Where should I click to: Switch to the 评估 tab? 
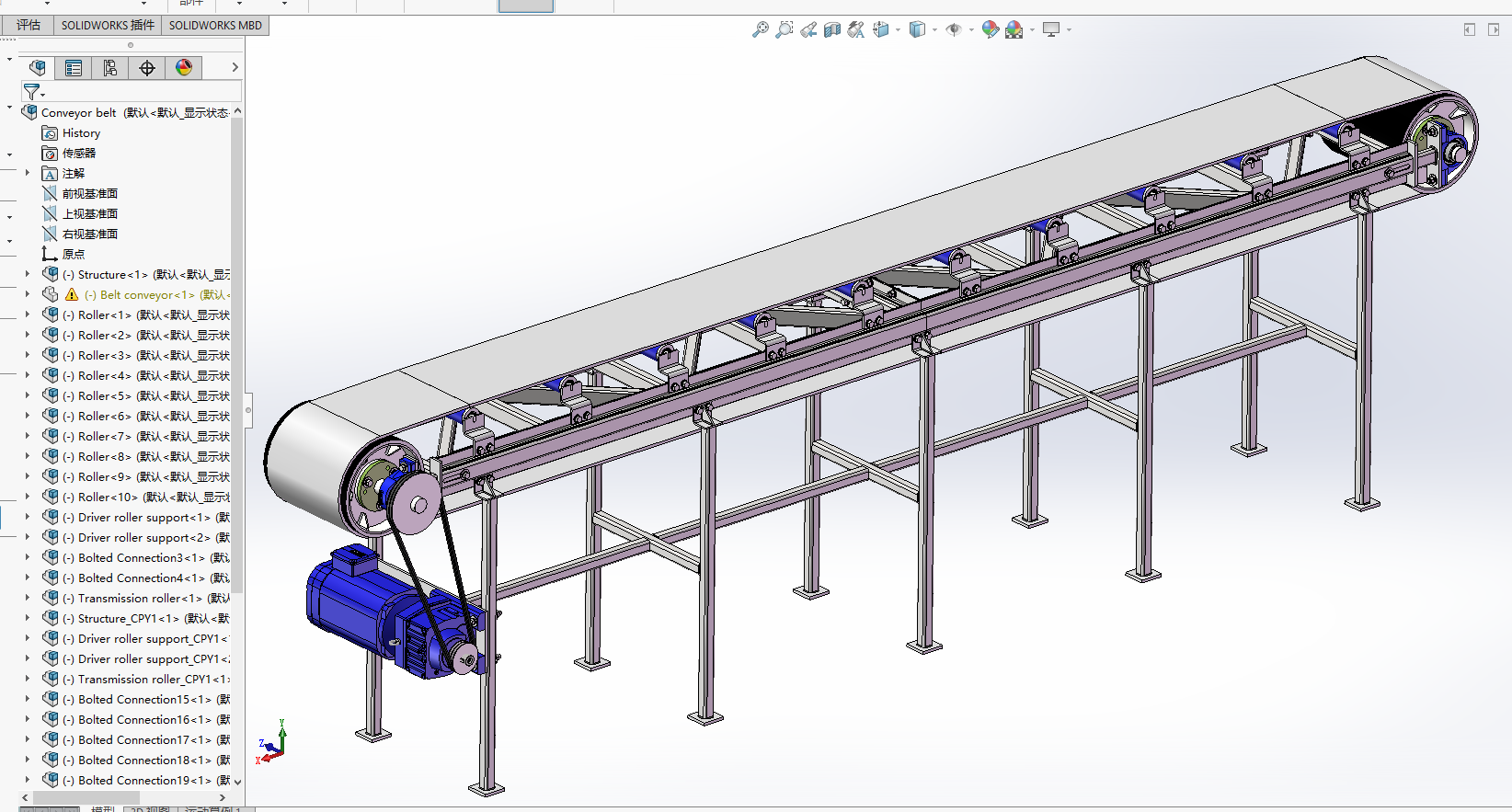pyautogui.click(x=29, y=25)
